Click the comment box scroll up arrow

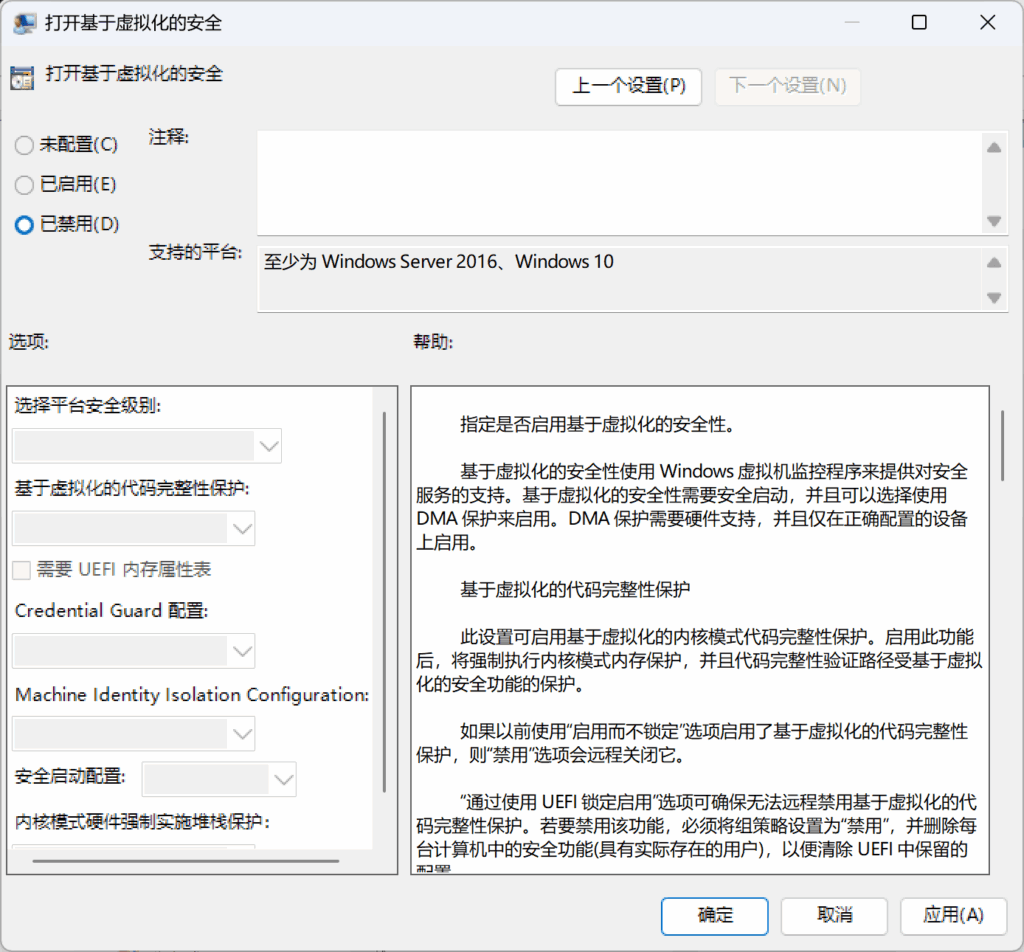993,148
